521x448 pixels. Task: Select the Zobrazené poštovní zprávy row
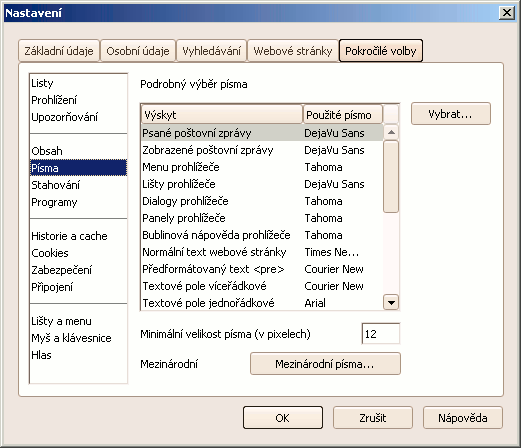[262, 150]
